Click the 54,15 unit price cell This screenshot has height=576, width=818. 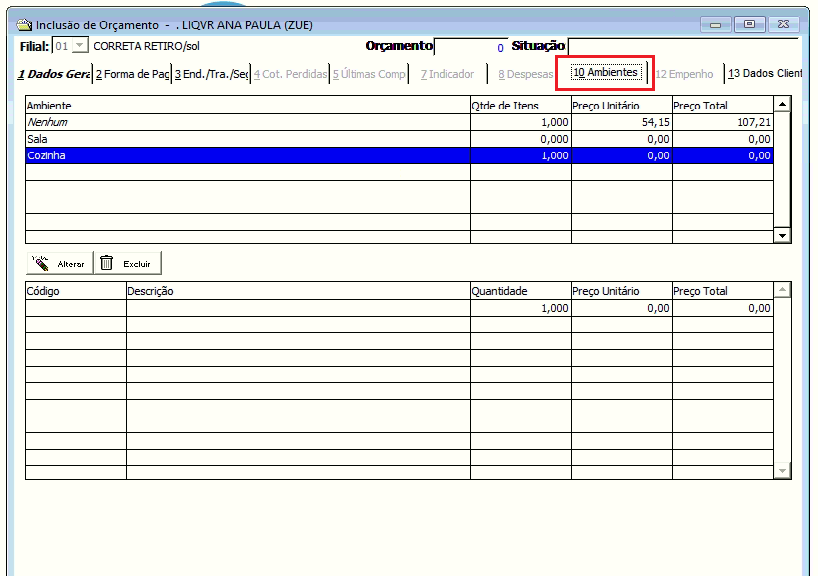coord(622,122)
